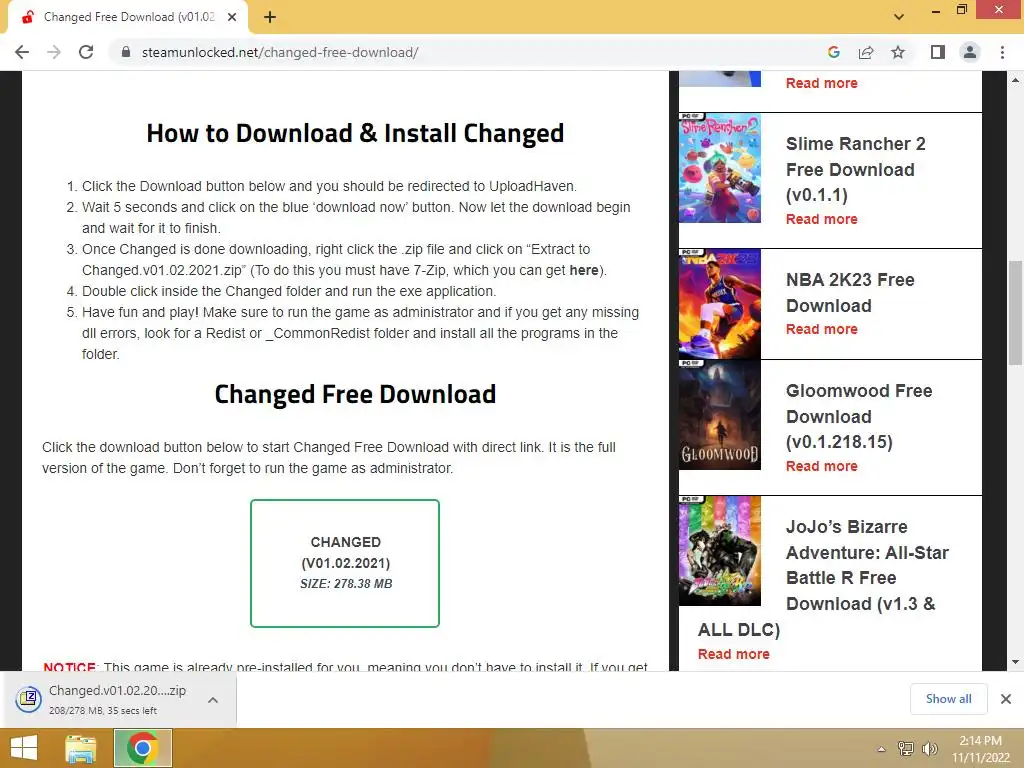Open the Google icon in the address bar
The height and width of the screenshot is (768, 1024).
pyautogui.click(x=833, y=52)
